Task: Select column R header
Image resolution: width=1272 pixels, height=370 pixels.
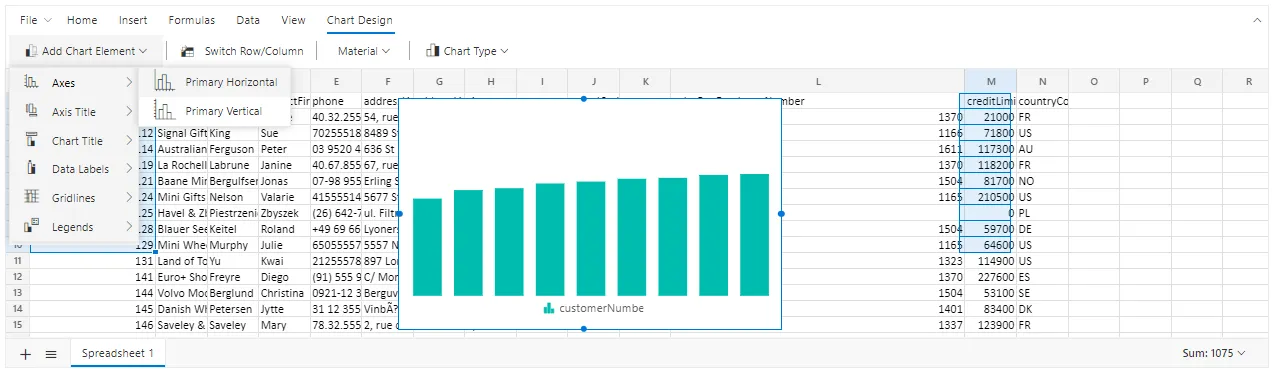Action: (1249, 81)
